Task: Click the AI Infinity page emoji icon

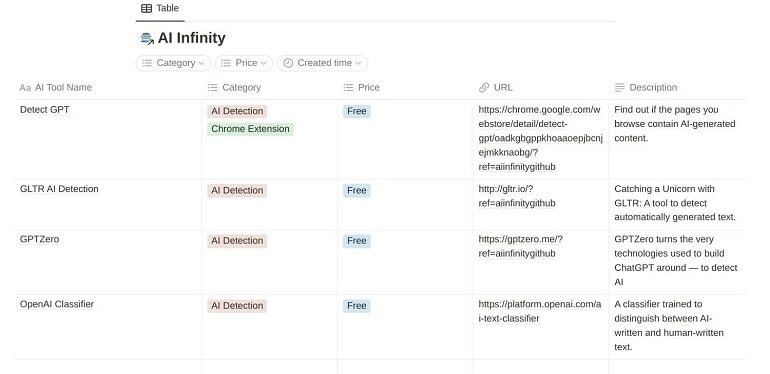Action: [147, 38]
